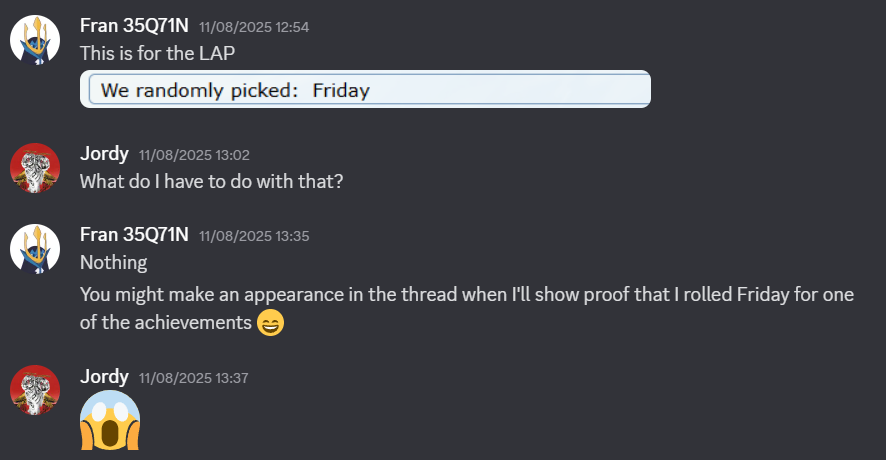Image resolution: width=886 pixels, height=460 pixels.
Task: Open Fran 35Q71N's avatar on the 12:54 message
Action: 35,40
